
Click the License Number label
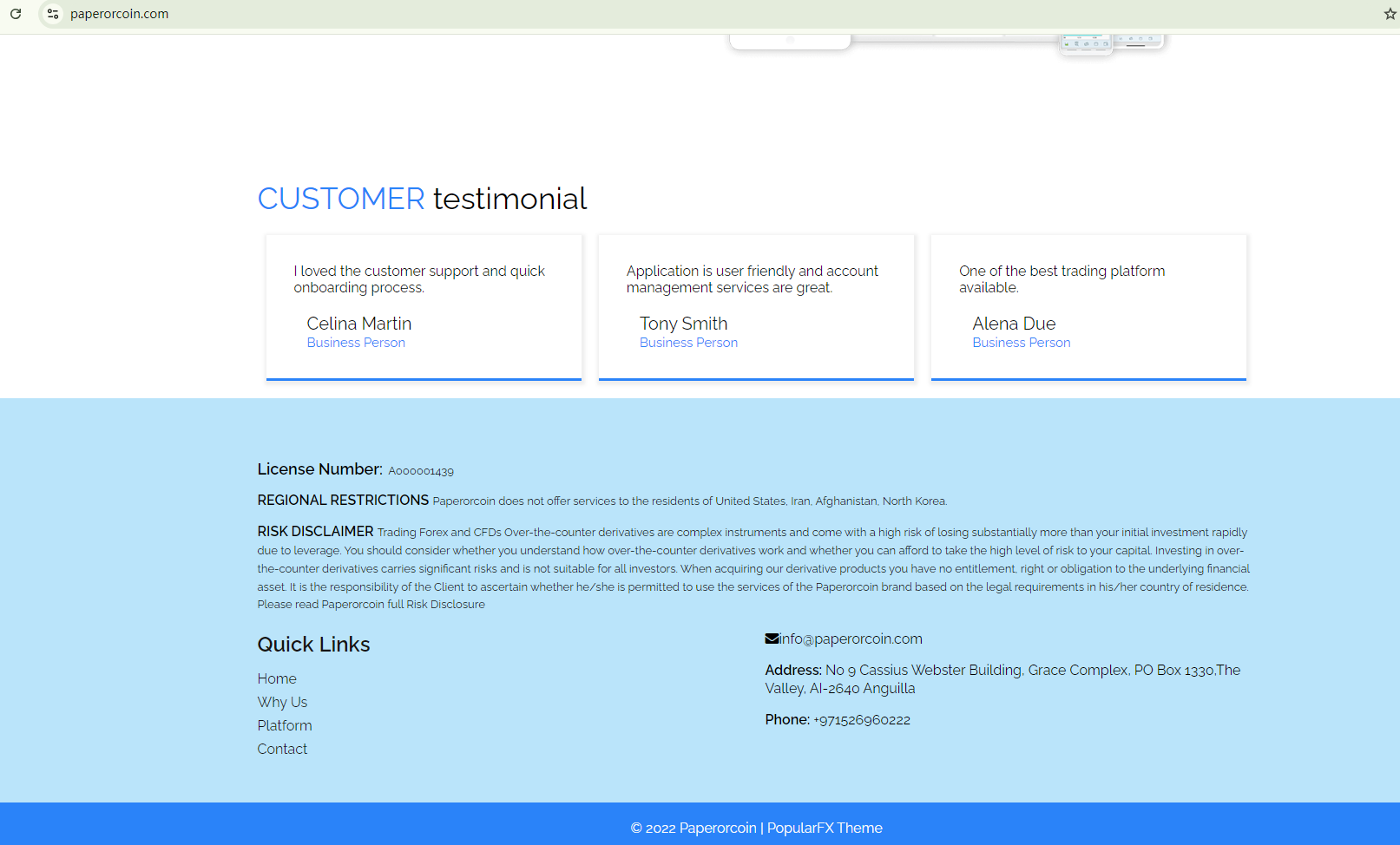tap(319, 469)
